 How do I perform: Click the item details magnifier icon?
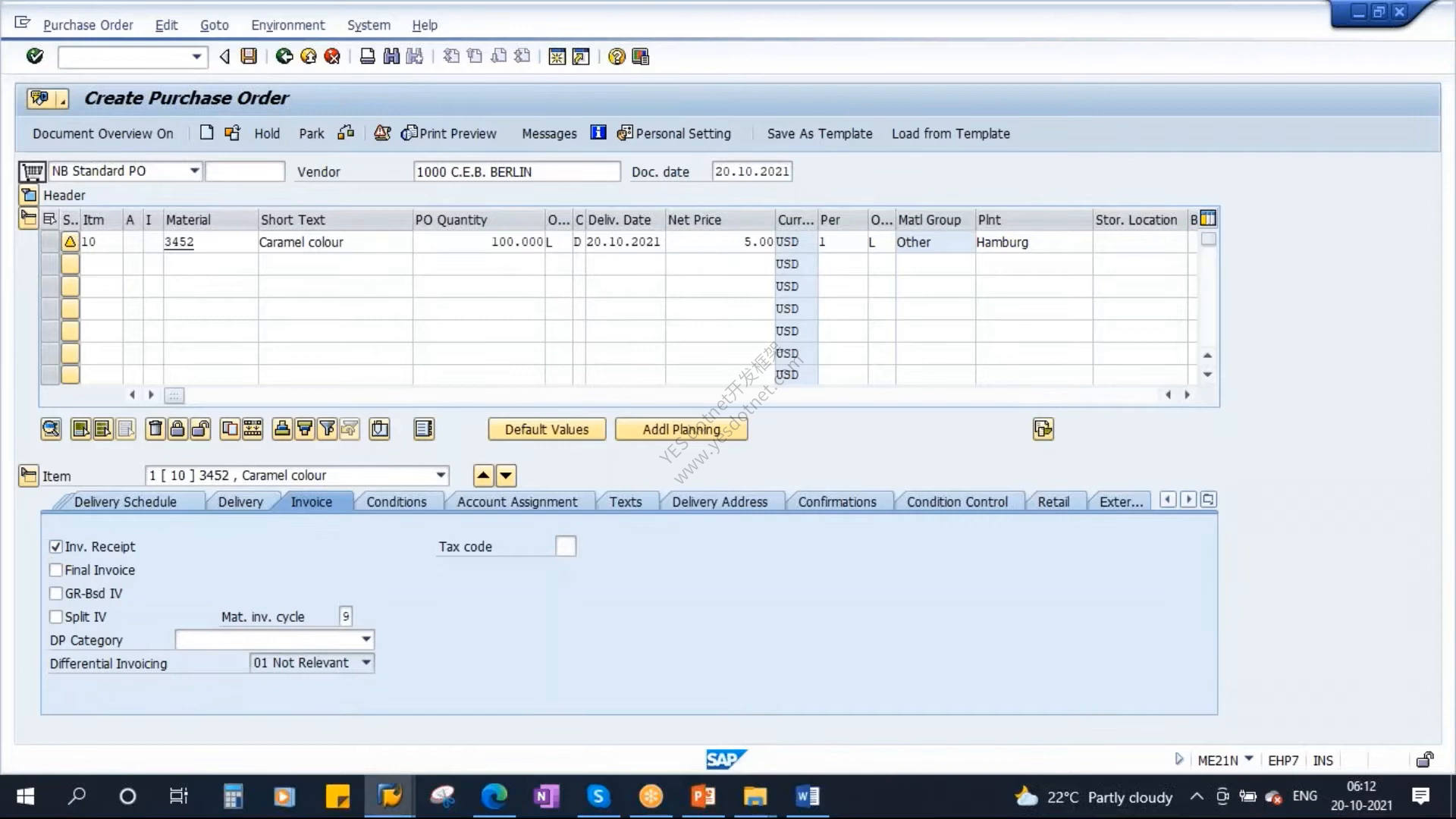(x=51, y=429)
